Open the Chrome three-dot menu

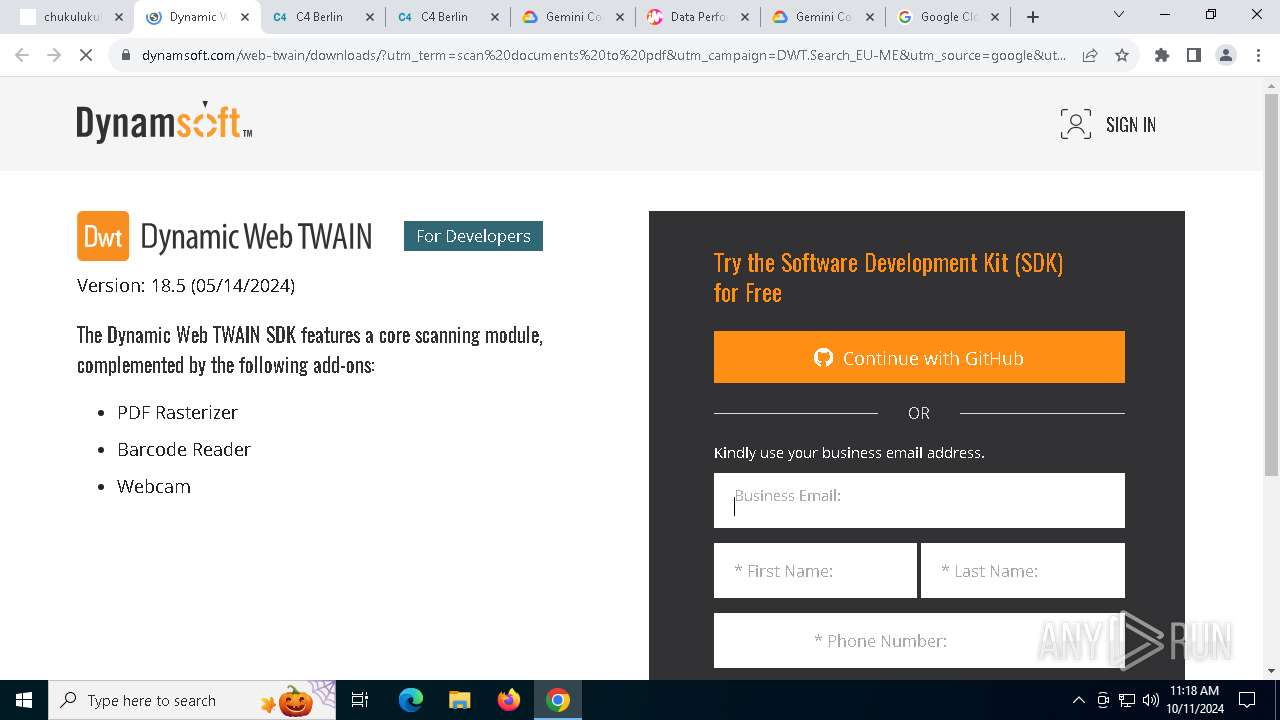[1257, 55]
